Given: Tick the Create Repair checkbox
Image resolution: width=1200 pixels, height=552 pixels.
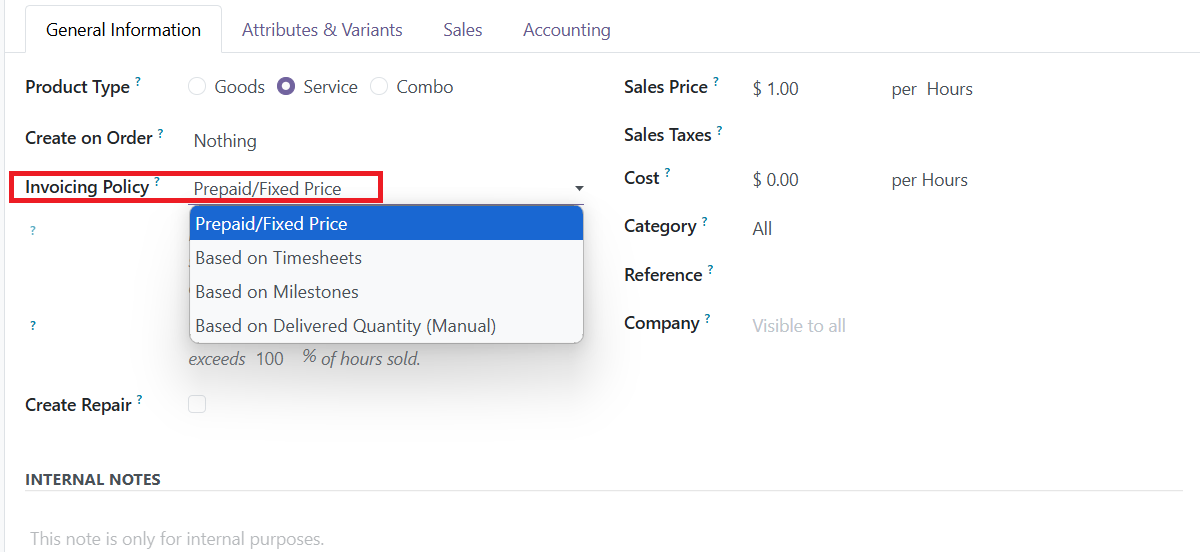Looking at the screenshot, I should (197, 404).
